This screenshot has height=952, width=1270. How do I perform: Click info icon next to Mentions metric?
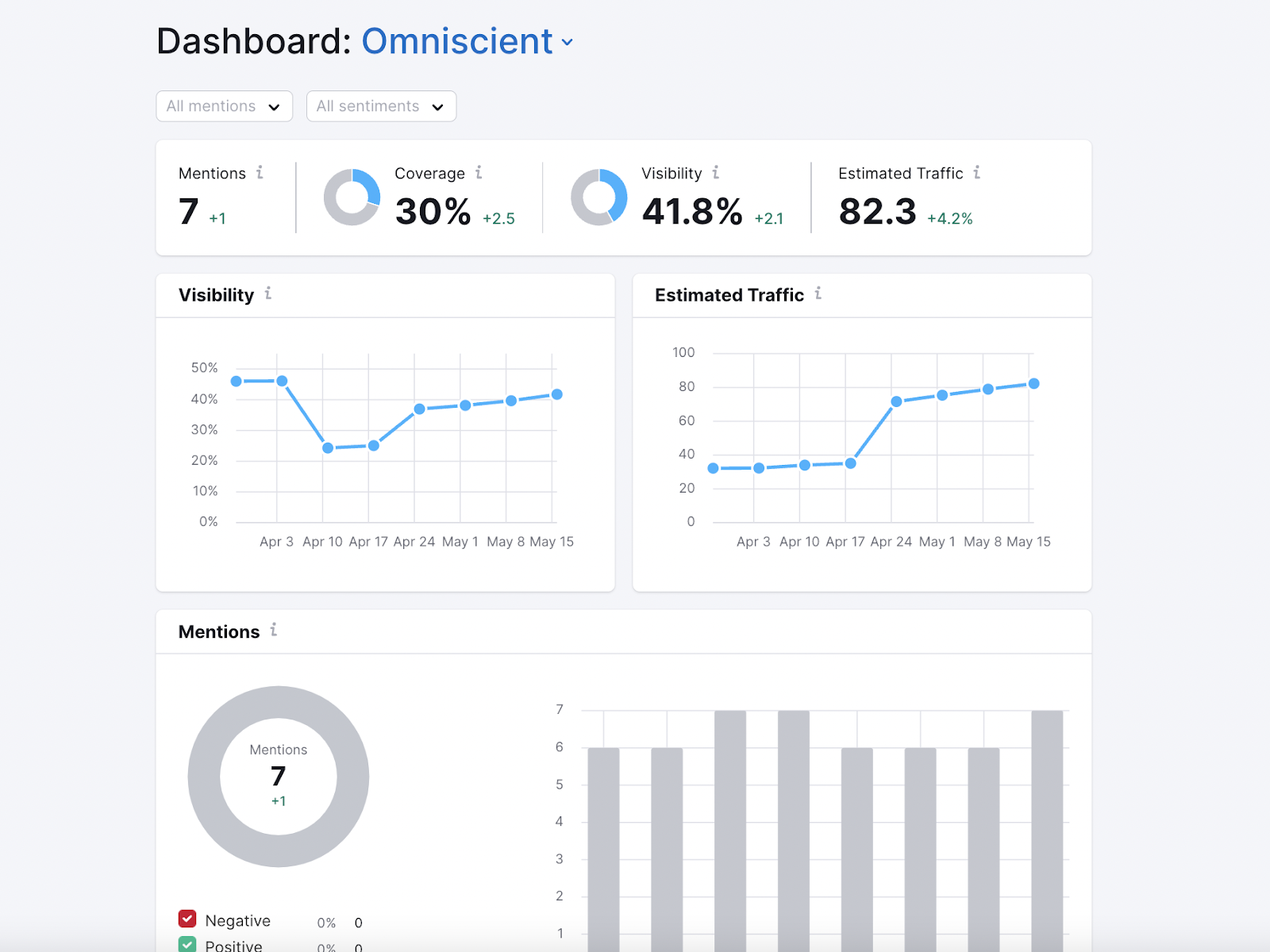260,172
